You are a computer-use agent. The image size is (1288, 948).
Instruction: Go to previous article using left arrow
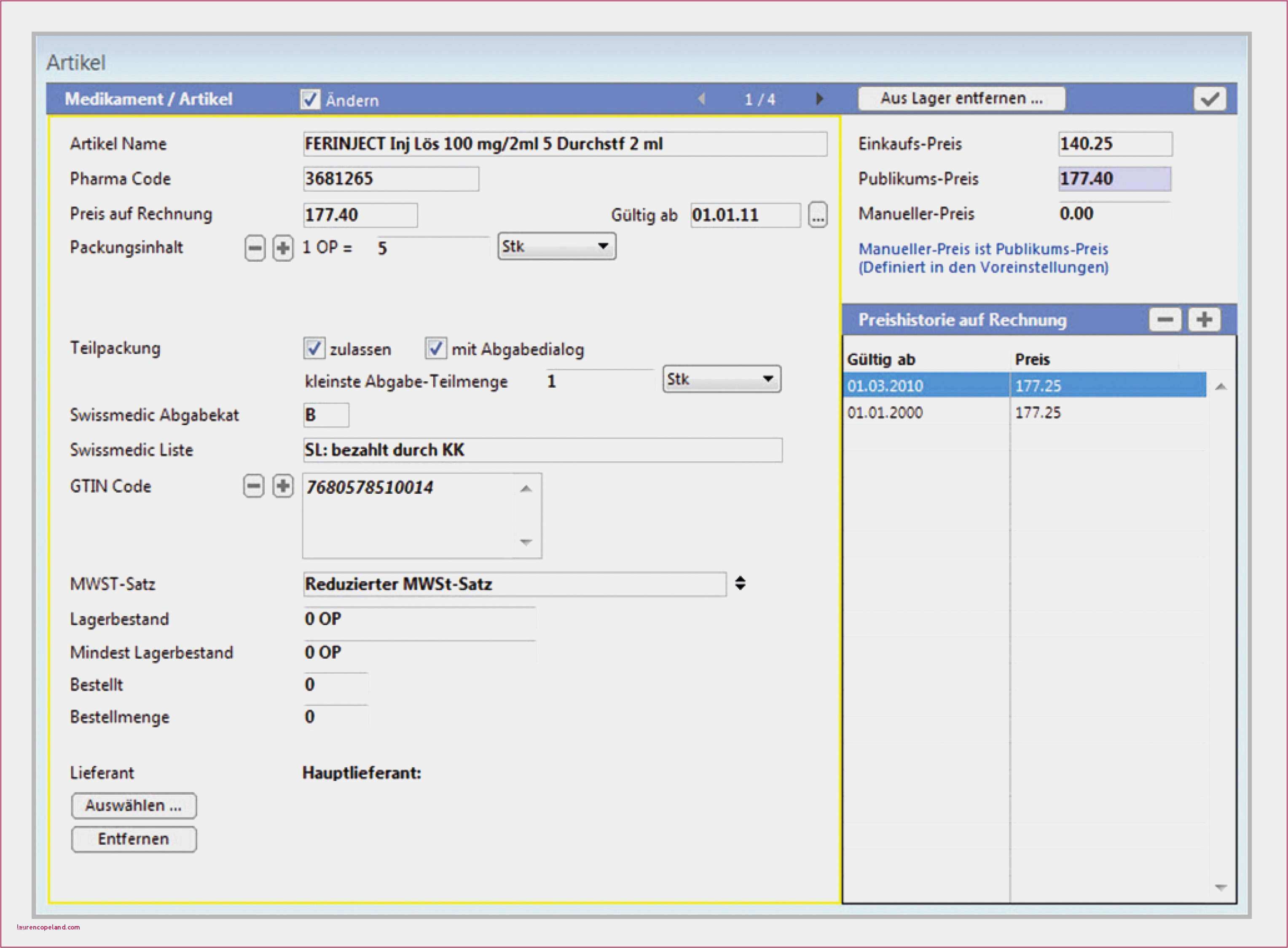tap(701, 99)
